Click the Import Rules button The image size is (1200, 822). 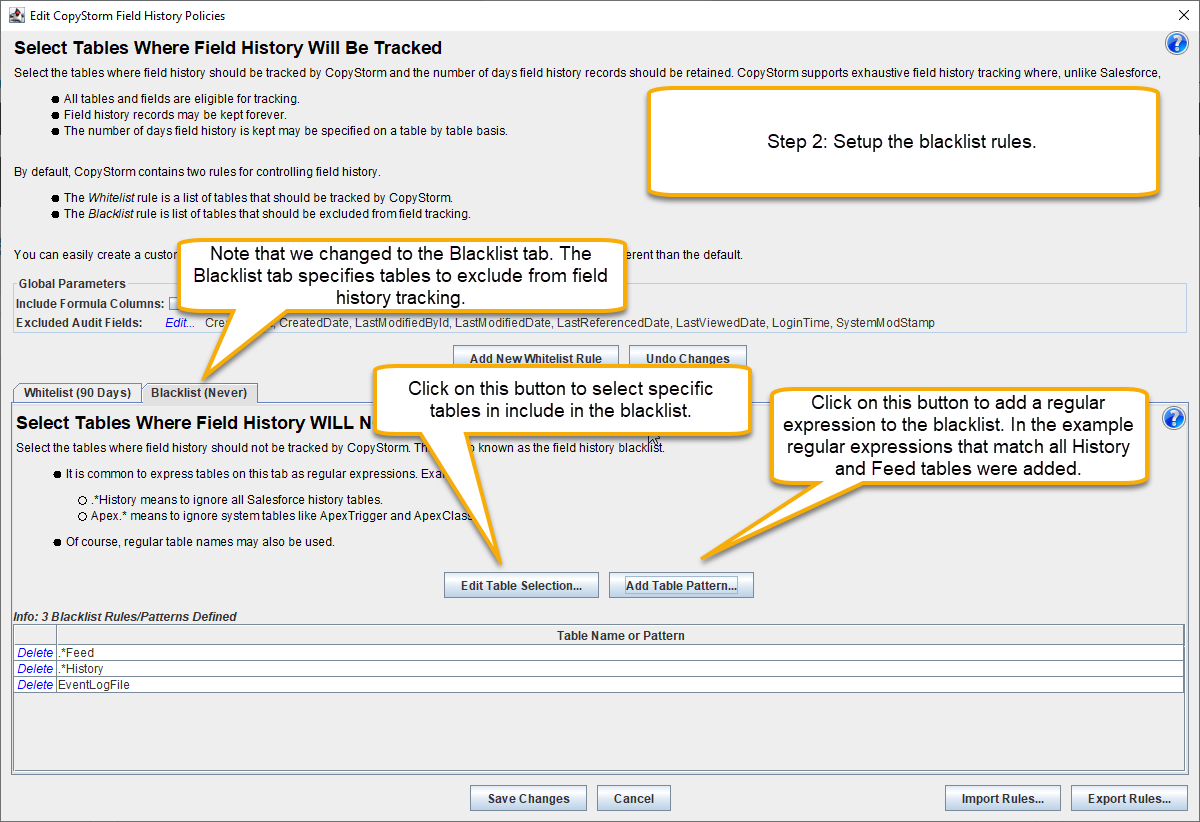[1002, 798]
